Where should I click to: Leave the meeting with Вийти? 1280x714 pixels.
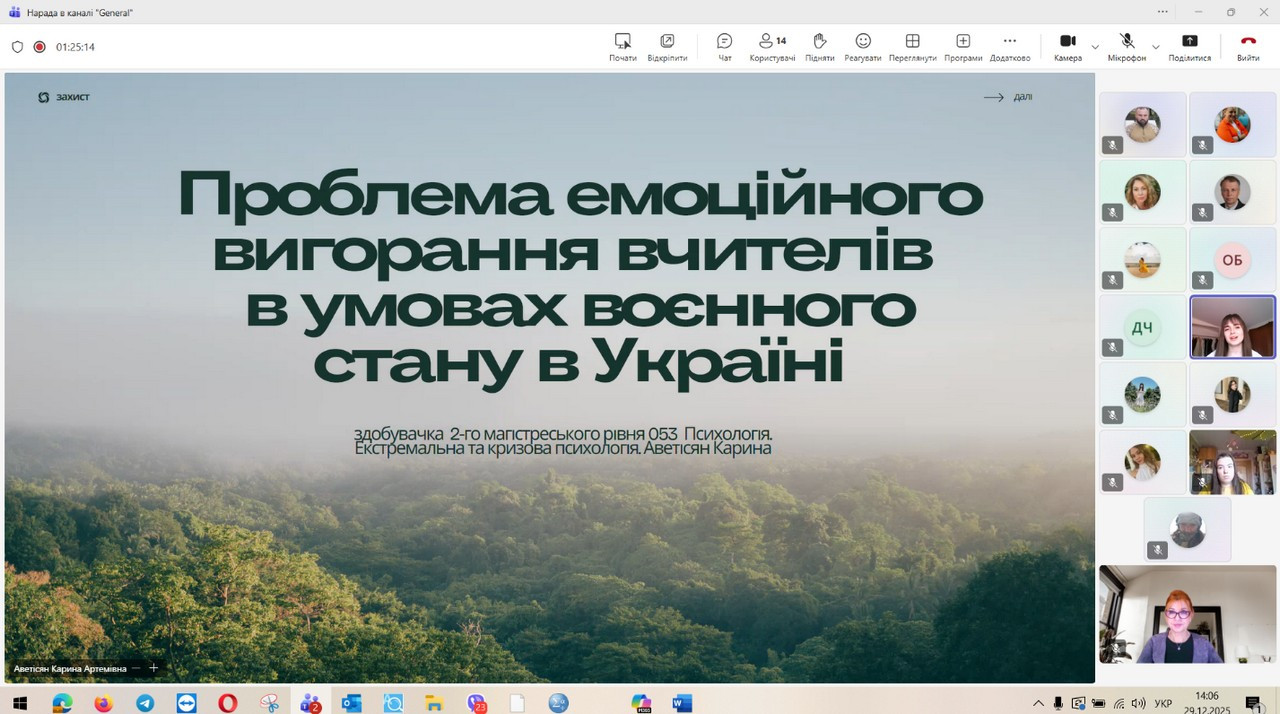coord(1248,46)
